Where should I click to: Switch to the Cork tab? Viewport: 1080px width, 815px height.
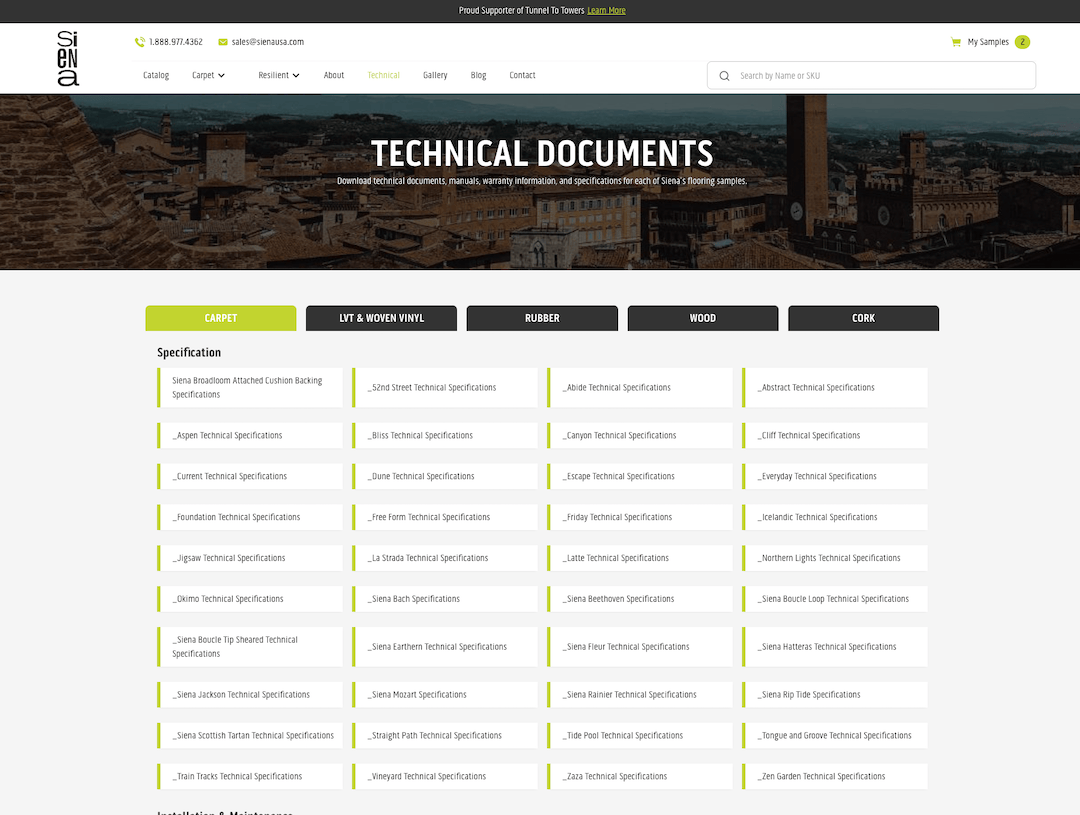(863, 318)
